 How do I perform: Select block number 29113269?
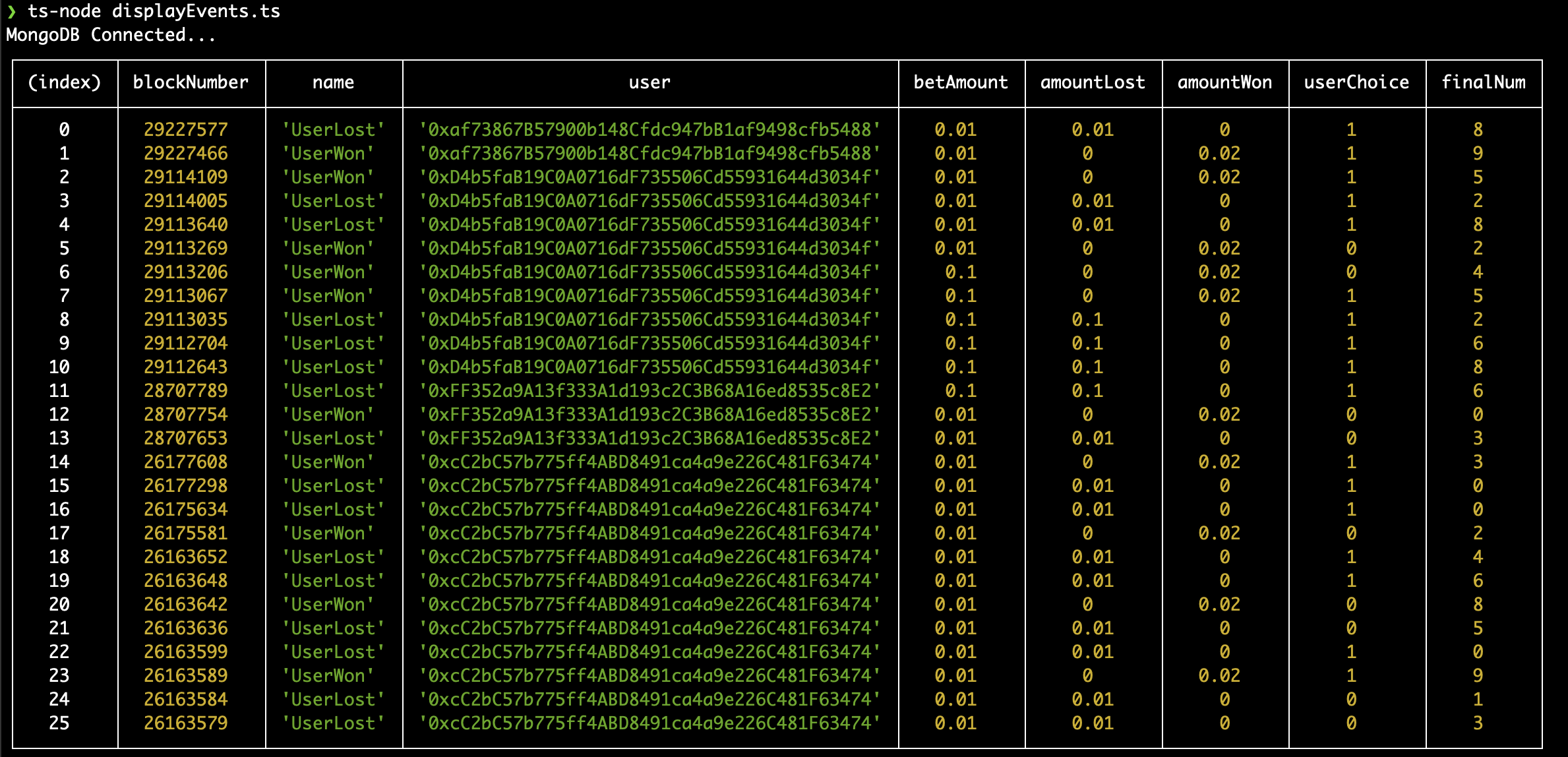point(186,249)
